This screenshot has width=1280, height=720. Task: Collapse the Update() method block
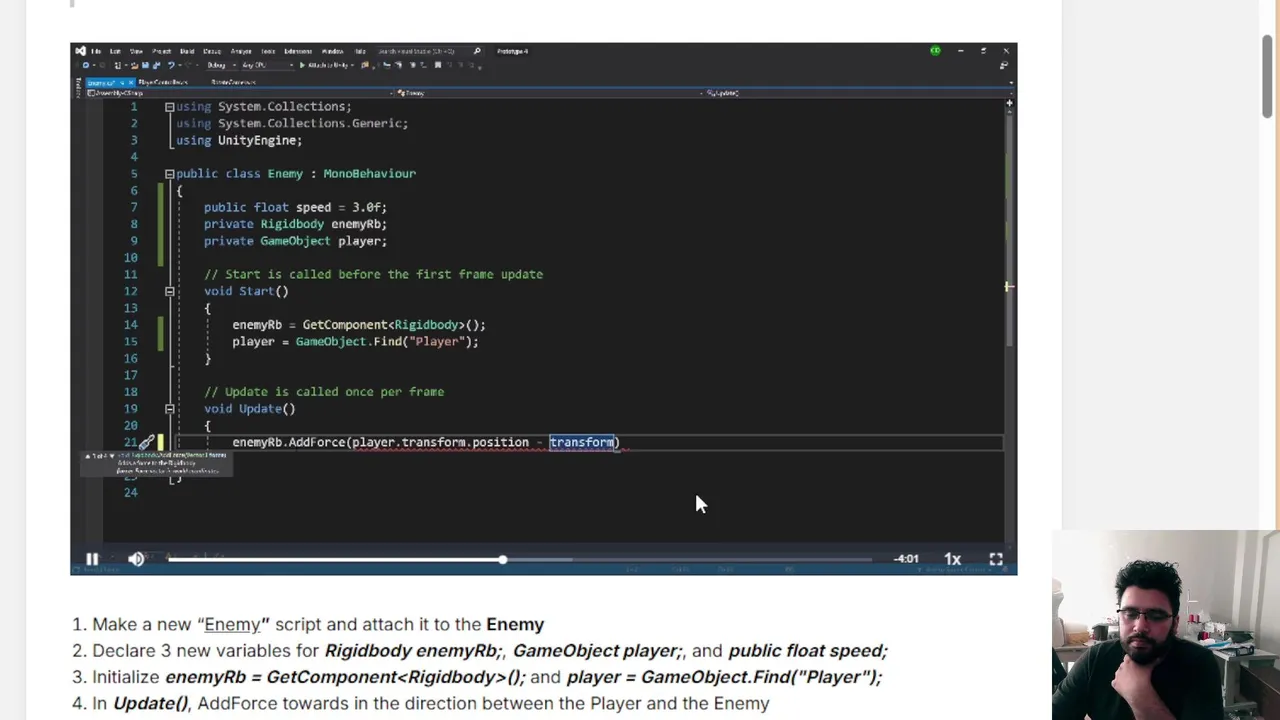(169, 409)
